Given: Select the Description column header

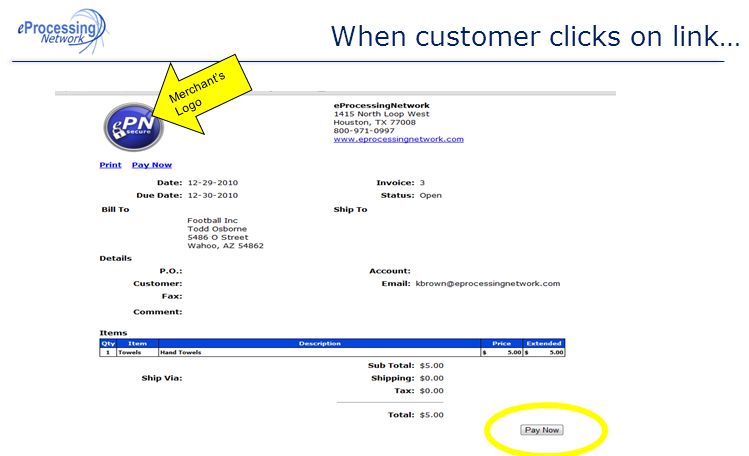Looking at the screenshot, I should [x=320, y=343].
